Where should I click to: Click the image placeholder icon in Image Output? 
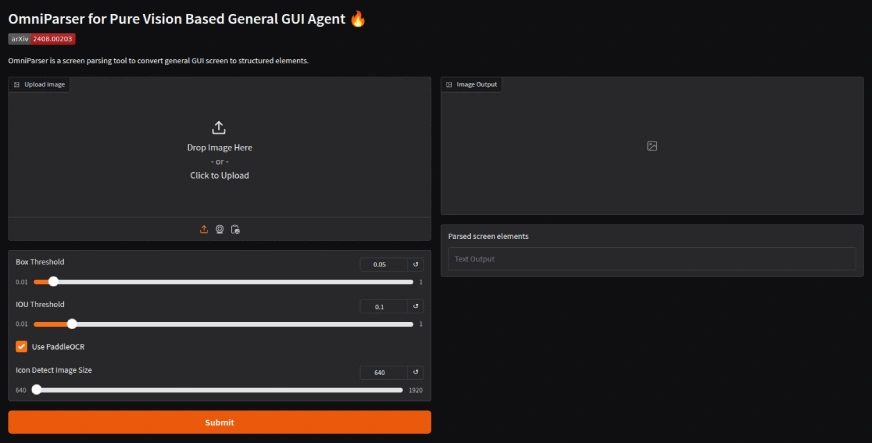652,146
